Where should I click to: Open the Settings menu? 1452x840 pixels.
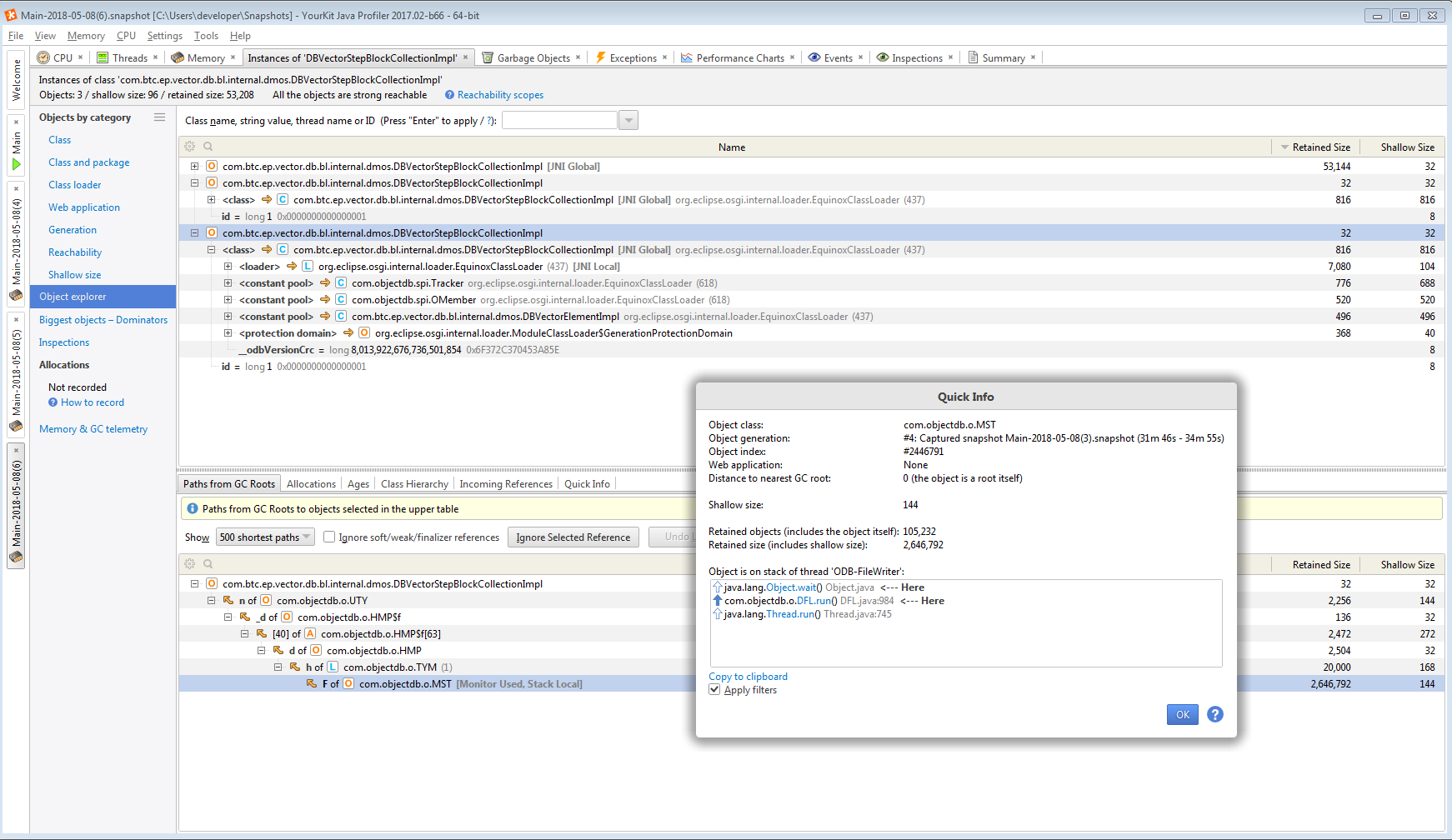tap(164, 36)
